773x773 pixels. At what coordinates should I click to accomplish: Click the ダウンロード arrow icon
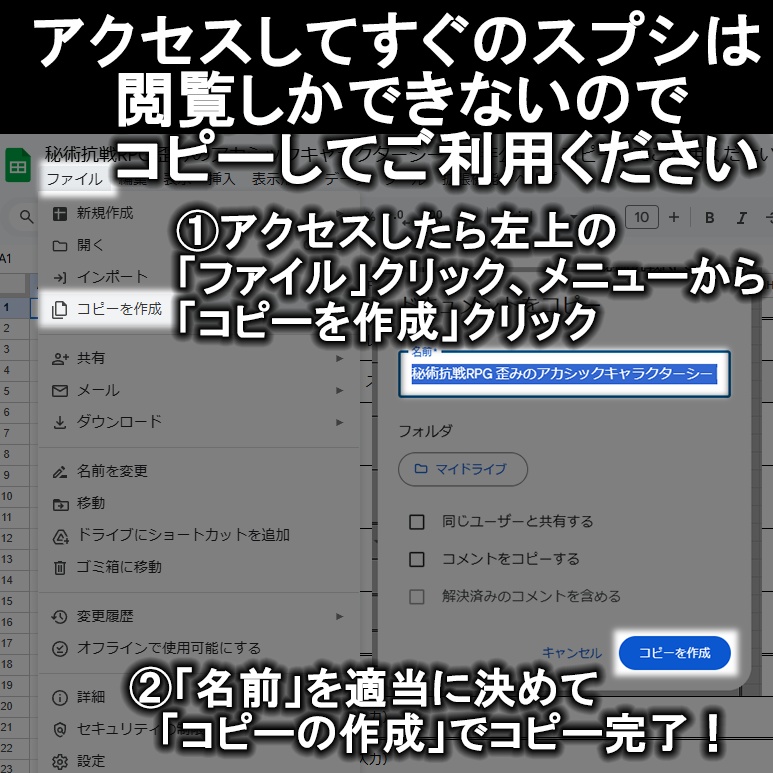pyautogui.click(x=60, y=422)
